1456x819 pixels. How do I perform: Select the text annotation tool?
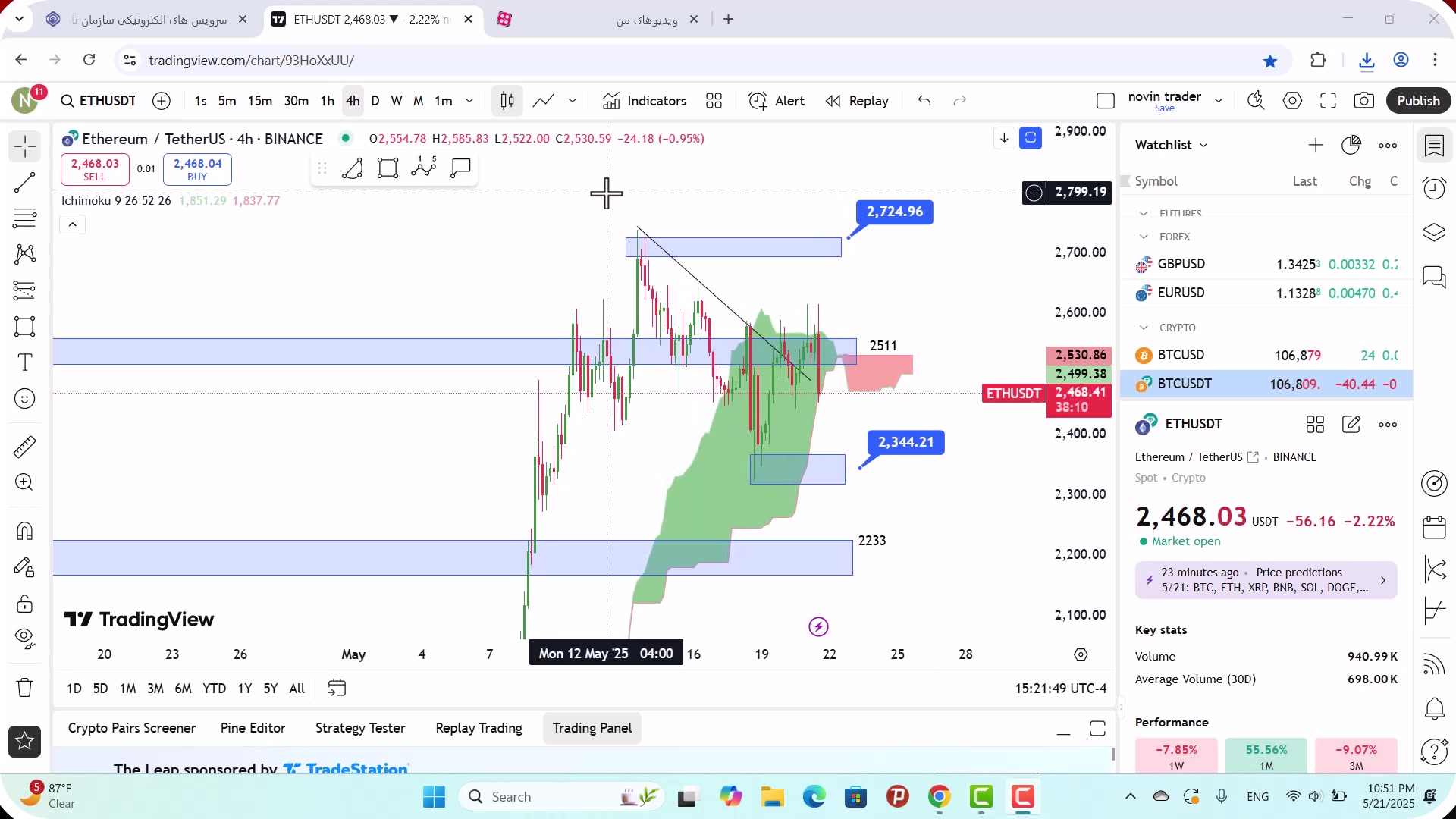click(x=25, y=362)
